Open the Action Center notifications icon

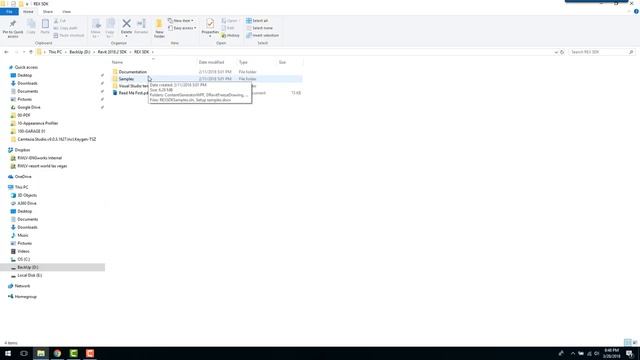(x=630, y=353)
